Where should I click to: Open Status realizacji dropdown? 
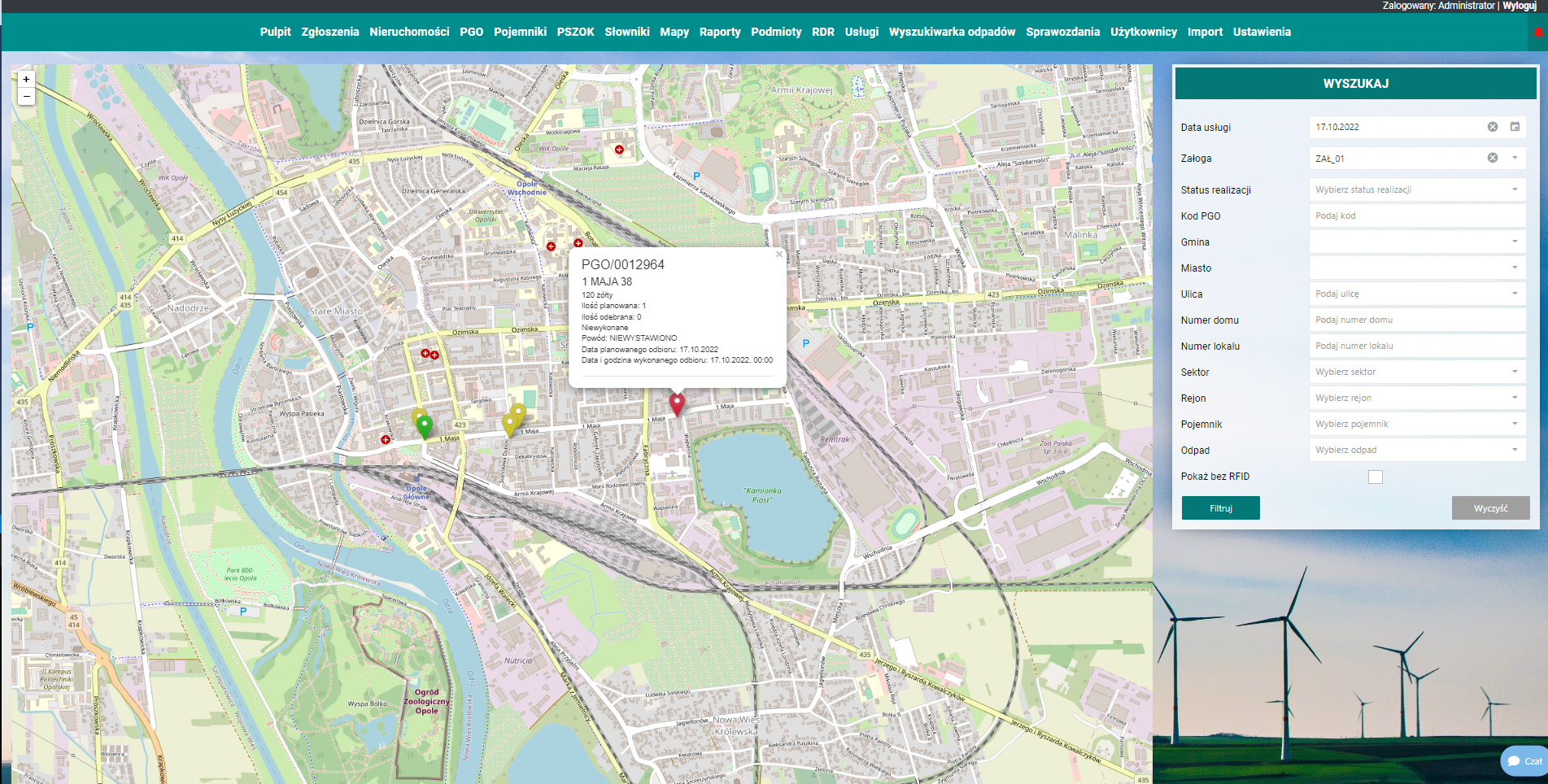point(1417,189)
